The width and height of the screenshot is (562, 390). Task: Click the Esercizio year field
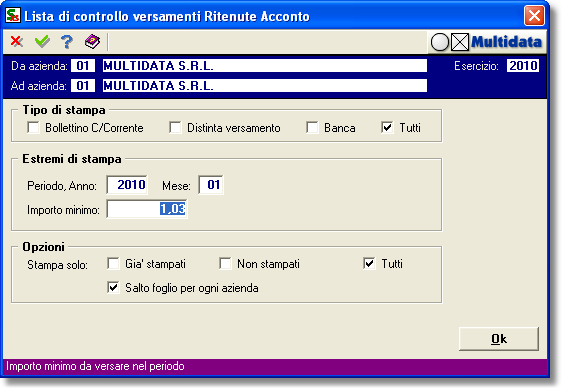coord(523,66)
